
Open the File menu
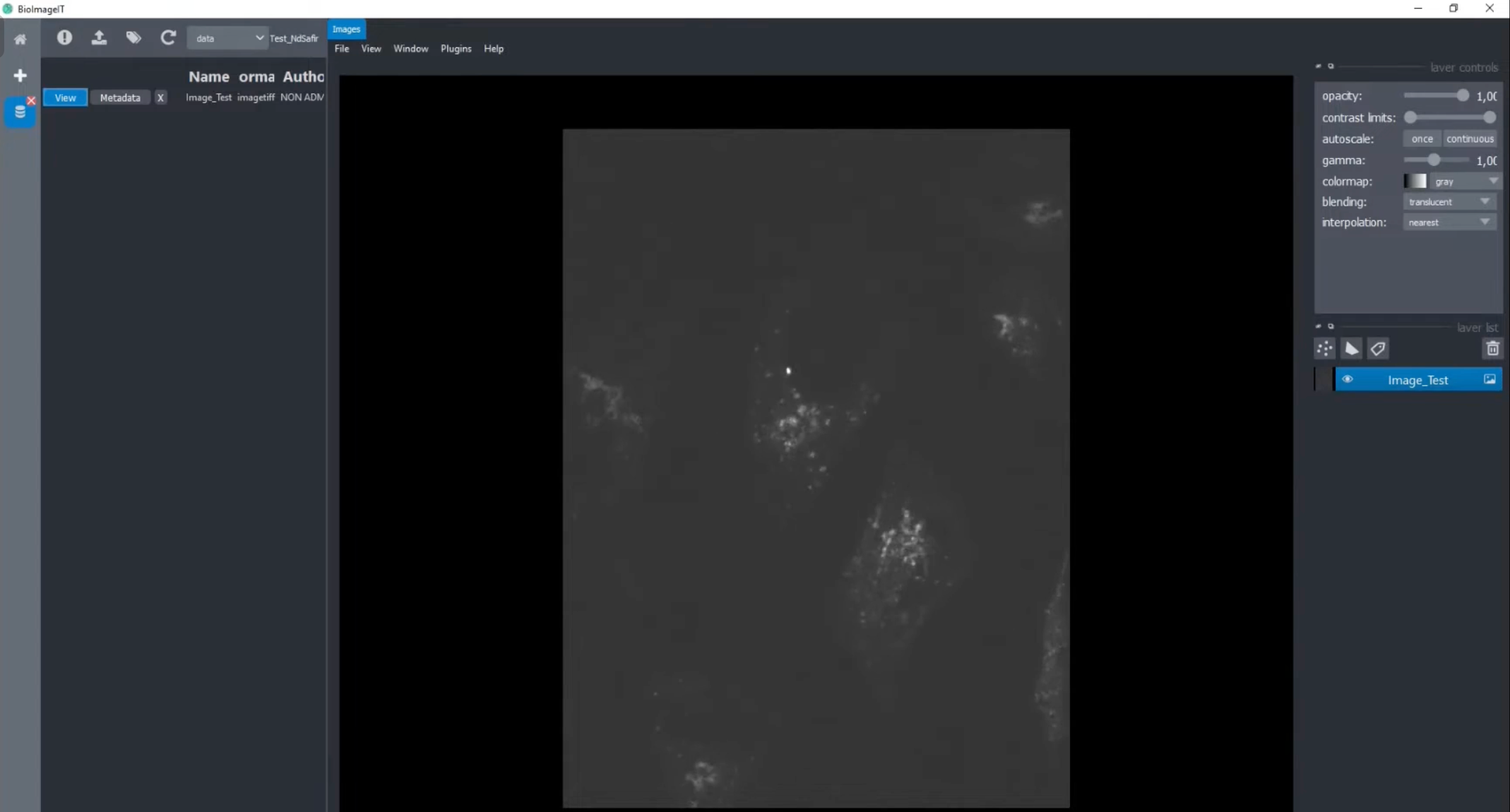342,49
